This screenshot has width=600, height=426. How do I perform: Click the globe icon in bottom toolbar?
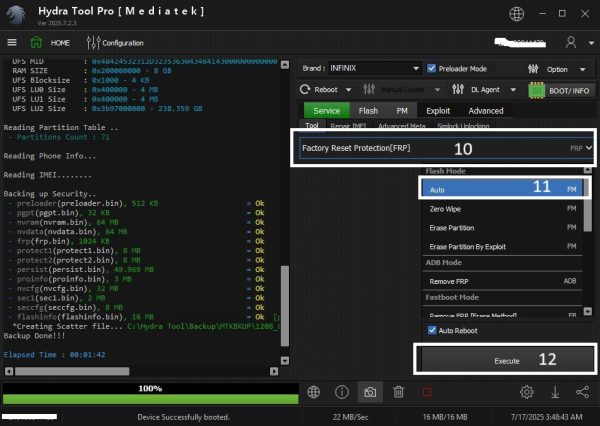(313, 392)
